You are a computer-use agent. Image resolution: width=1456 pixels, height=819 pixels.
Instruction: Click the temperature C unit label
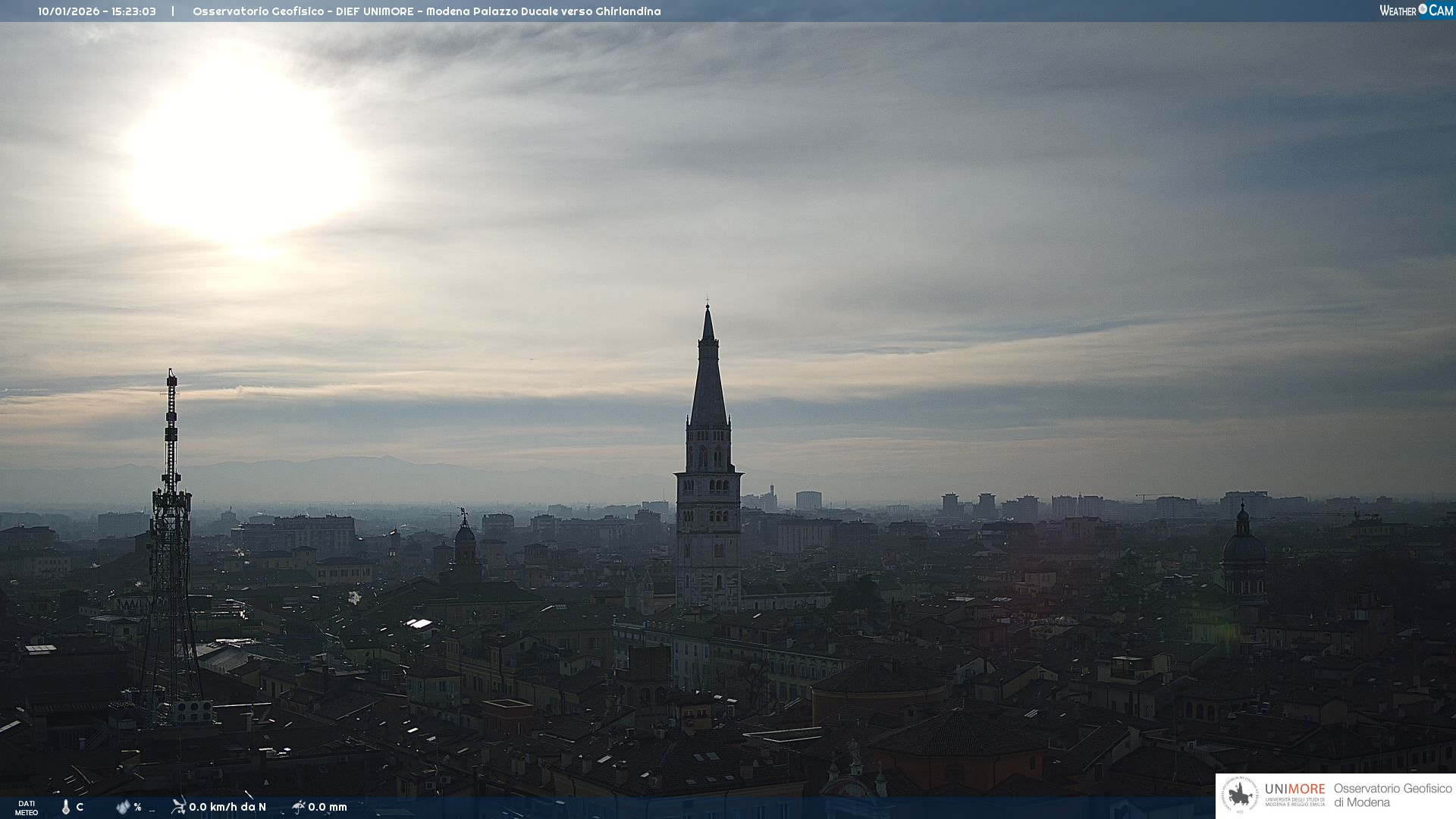coord(80,807)
